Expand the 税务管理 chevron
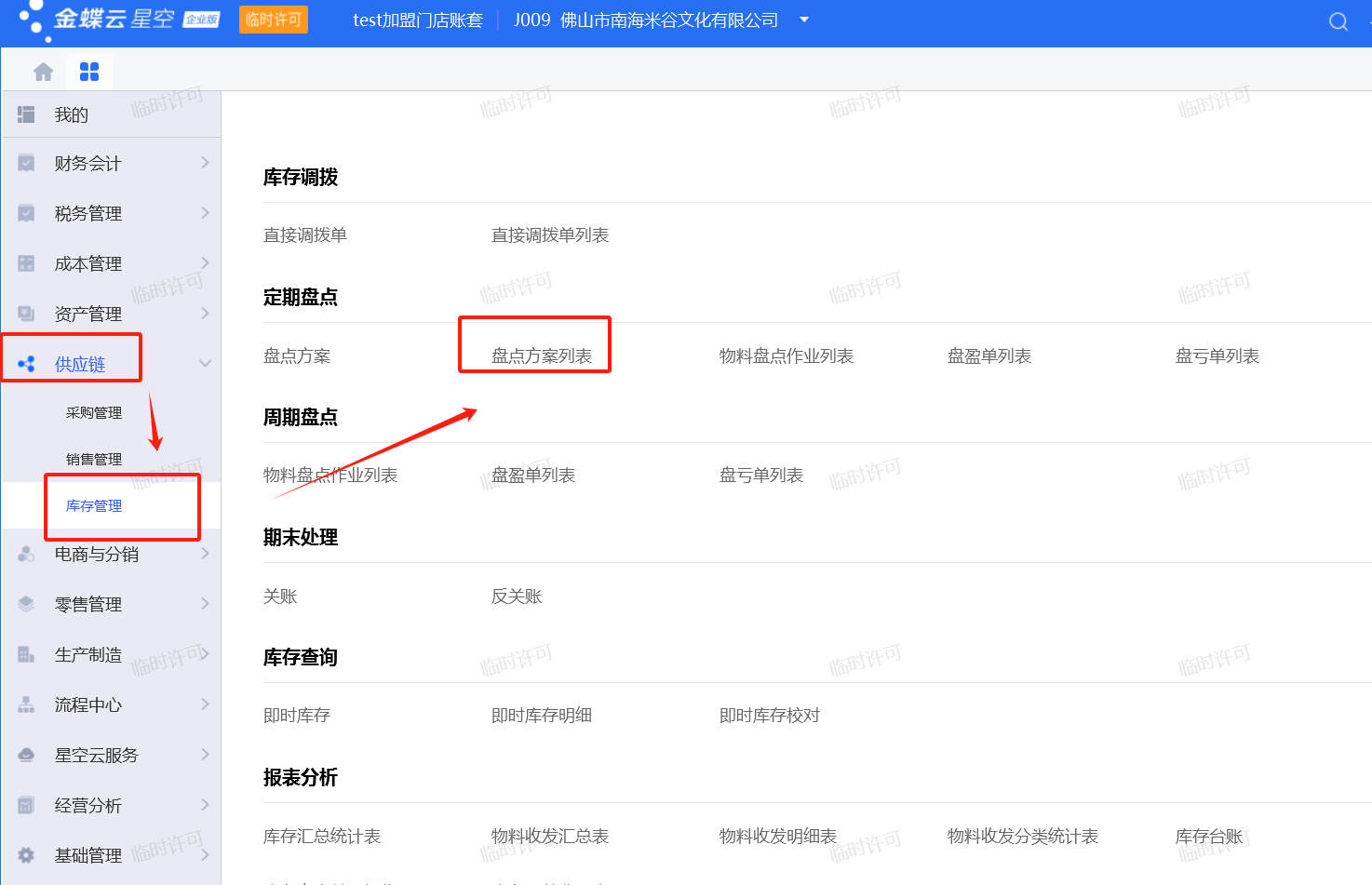This screenshot has height=885, width=1372. tap(205, 213)
